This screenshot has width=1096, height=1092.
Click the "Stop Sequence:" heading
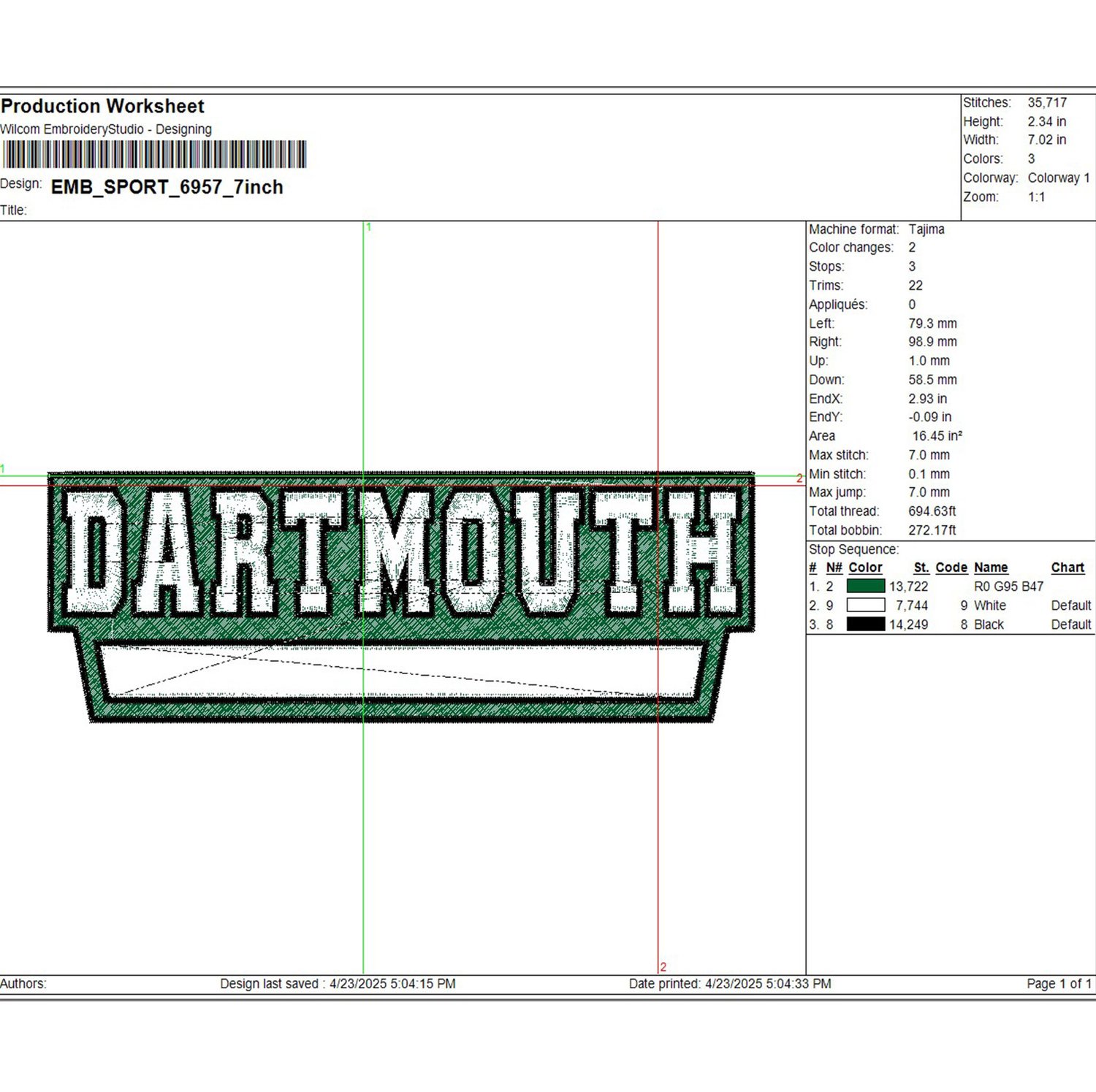coord(853,549)
